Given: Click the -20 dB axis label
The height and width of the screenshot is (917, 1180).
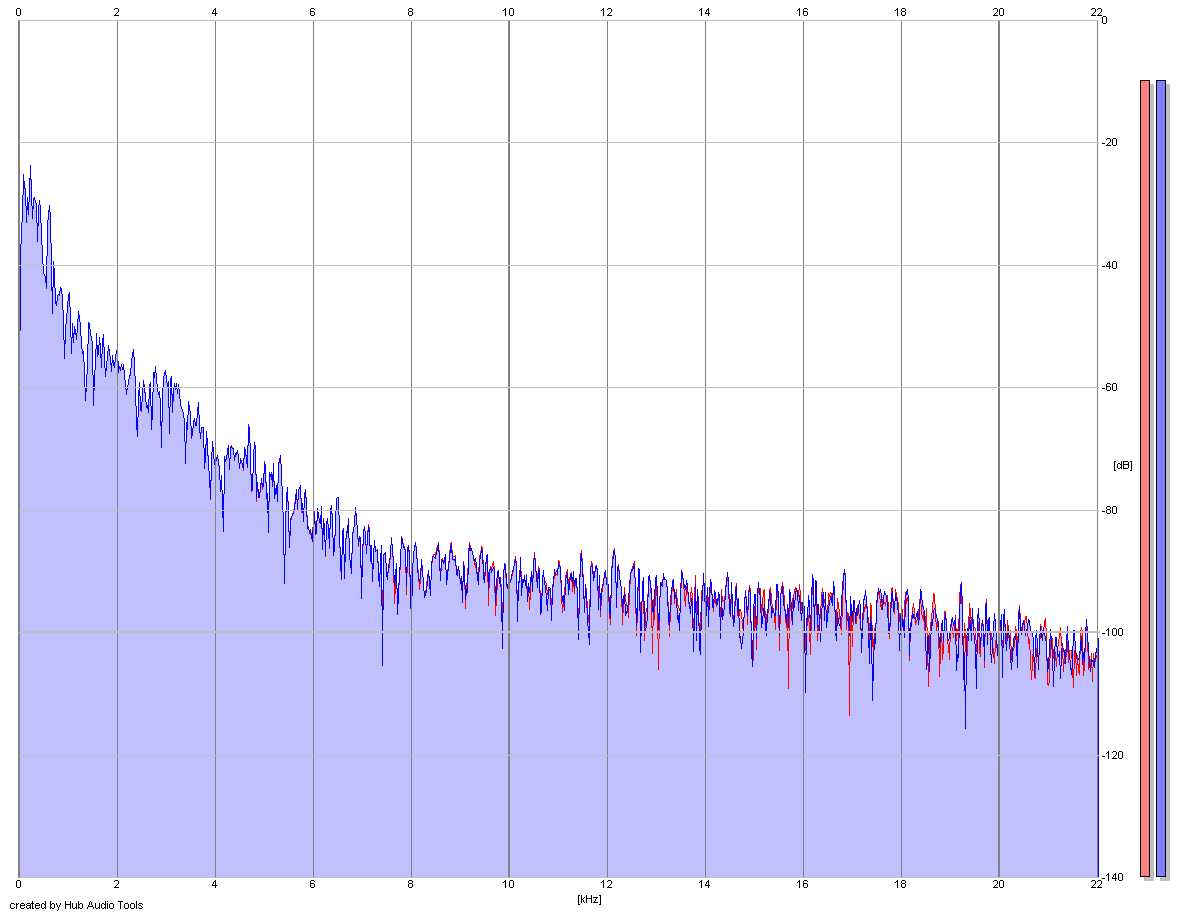Looking at the screenshot, I should point(1110,142).
